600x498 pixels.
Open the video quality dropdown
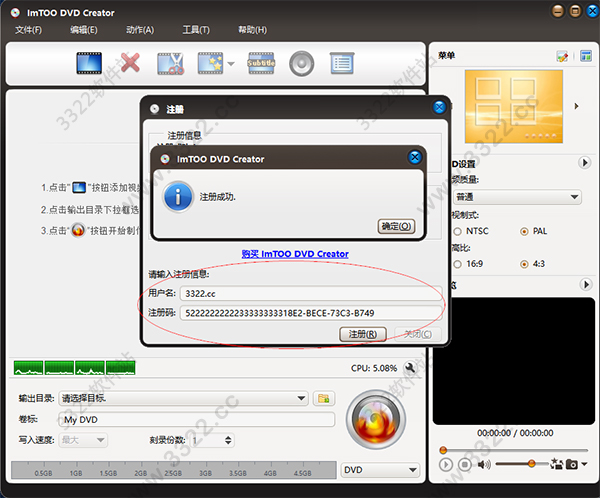pyautogui.click(x=517, y=197)
